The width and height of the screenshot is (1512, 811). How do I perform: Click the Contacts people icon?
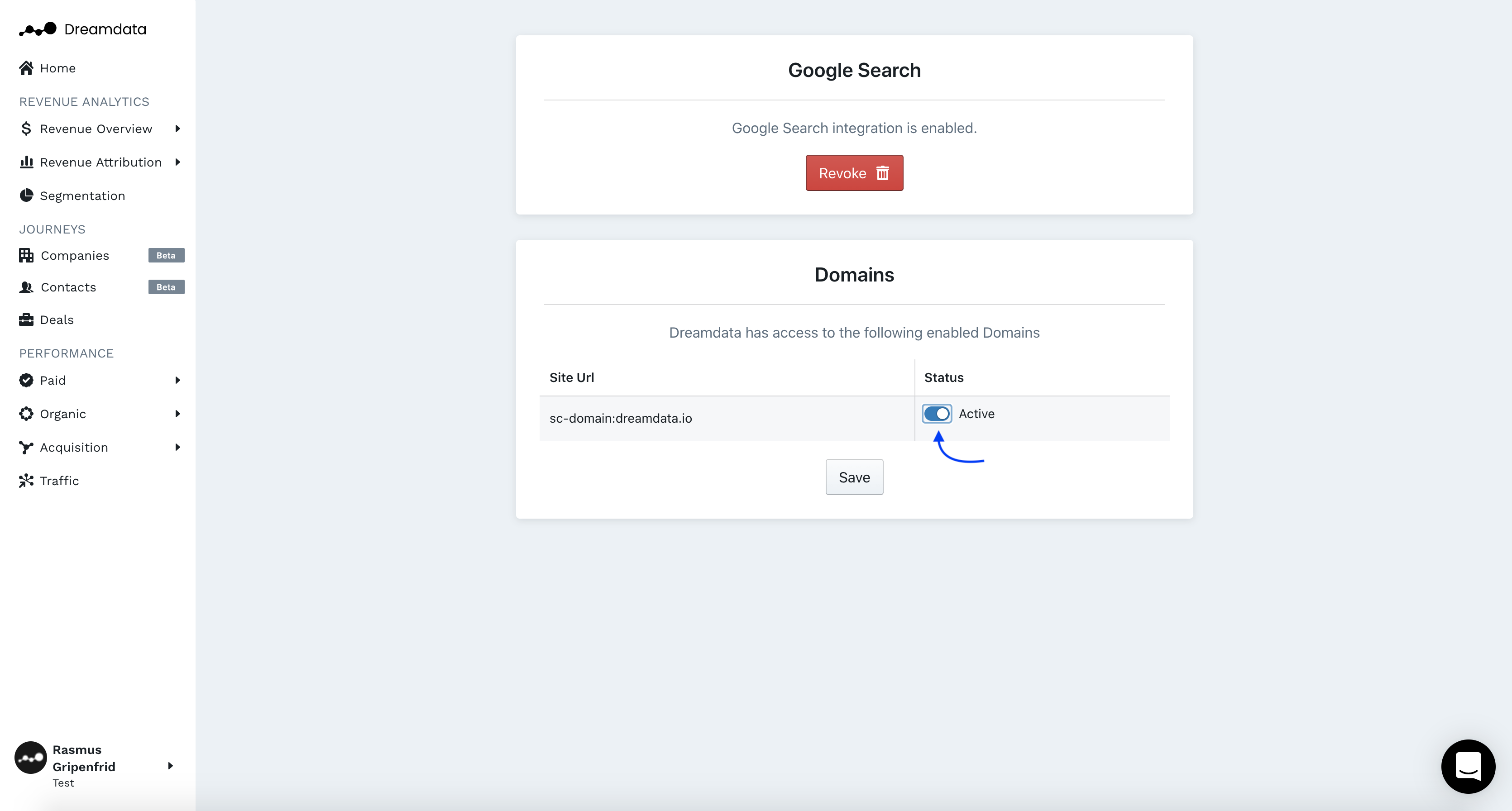tap(26, 287)
